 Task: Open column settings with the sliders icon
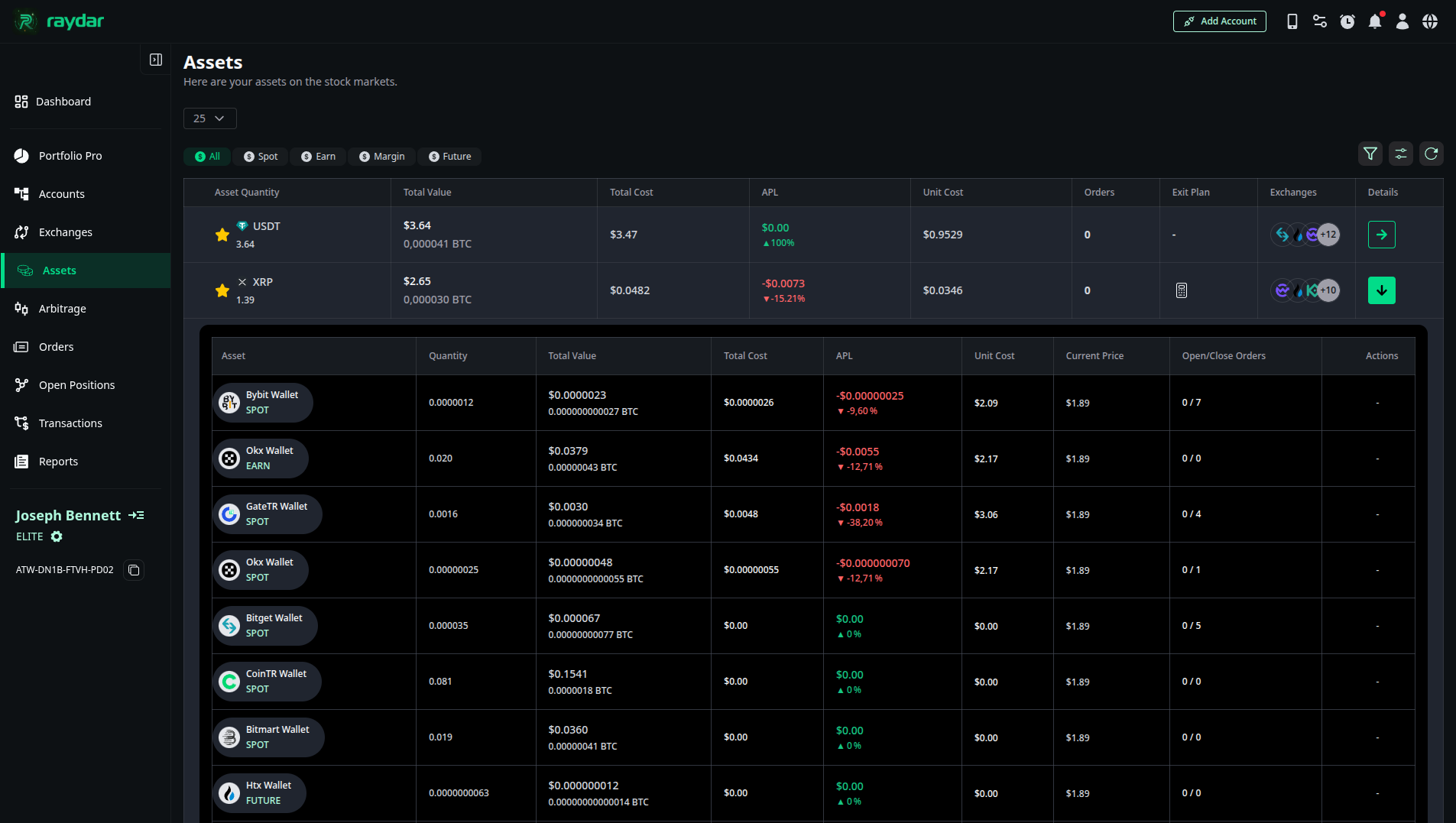[x=1400, y=154]
